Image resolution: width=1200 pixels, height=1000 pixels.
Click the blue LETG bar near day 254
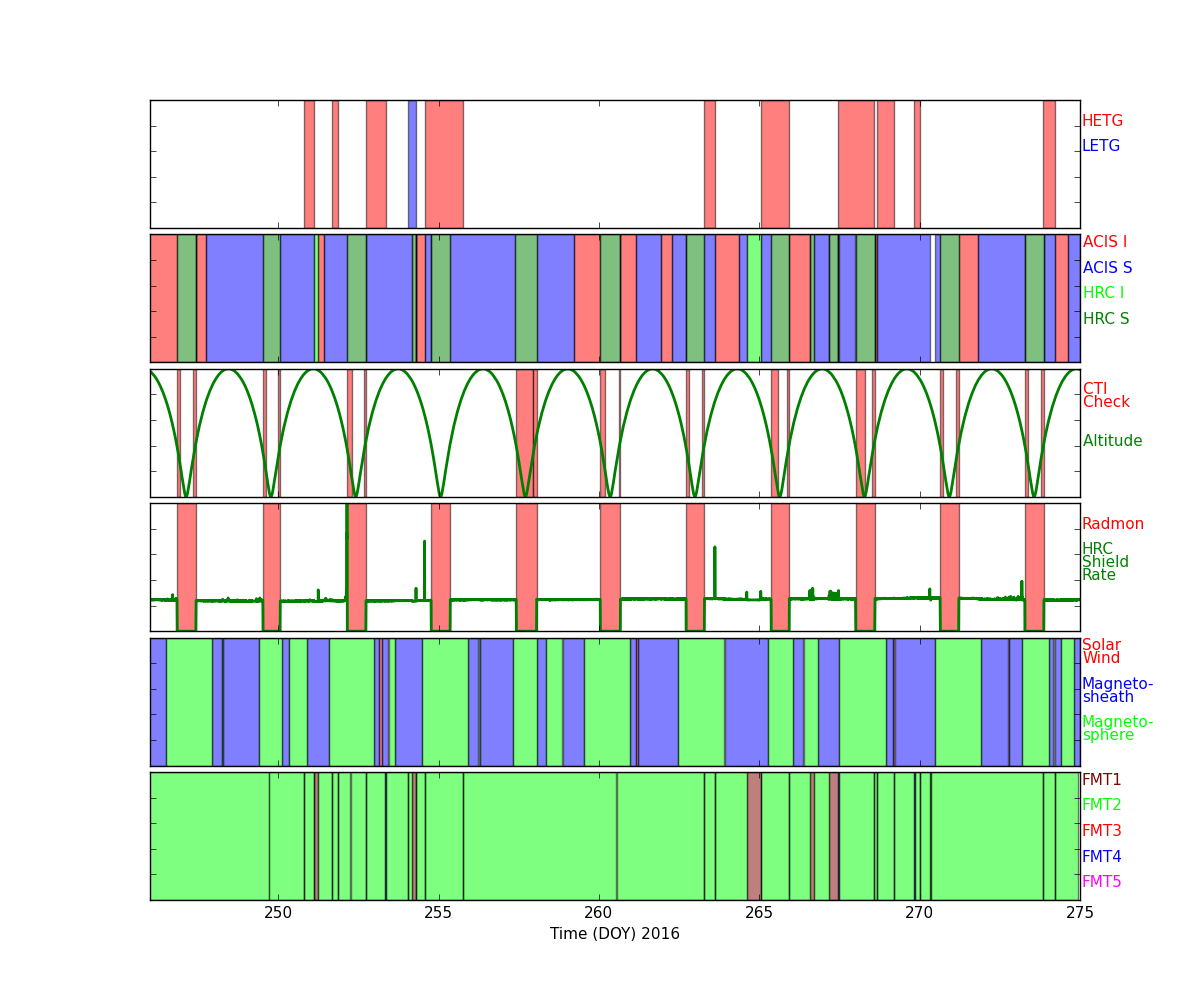412,164
